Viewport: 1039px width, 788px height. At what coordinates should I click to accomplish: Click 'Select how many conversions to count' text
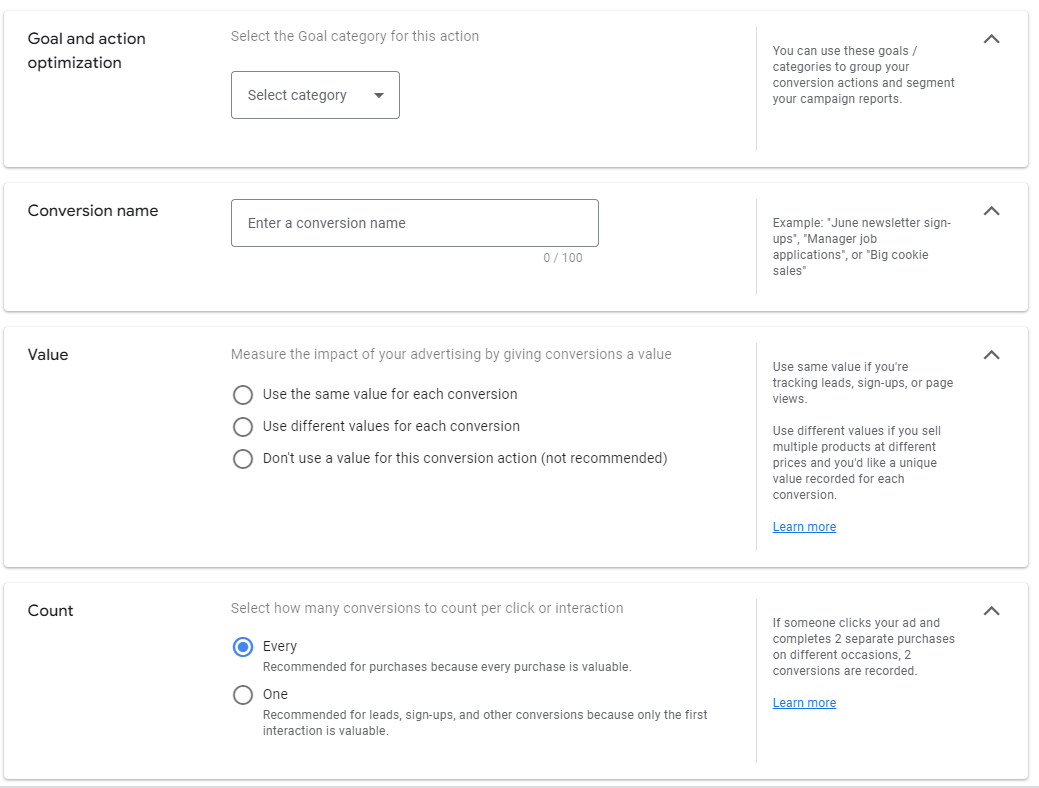[x=427, y=608]
